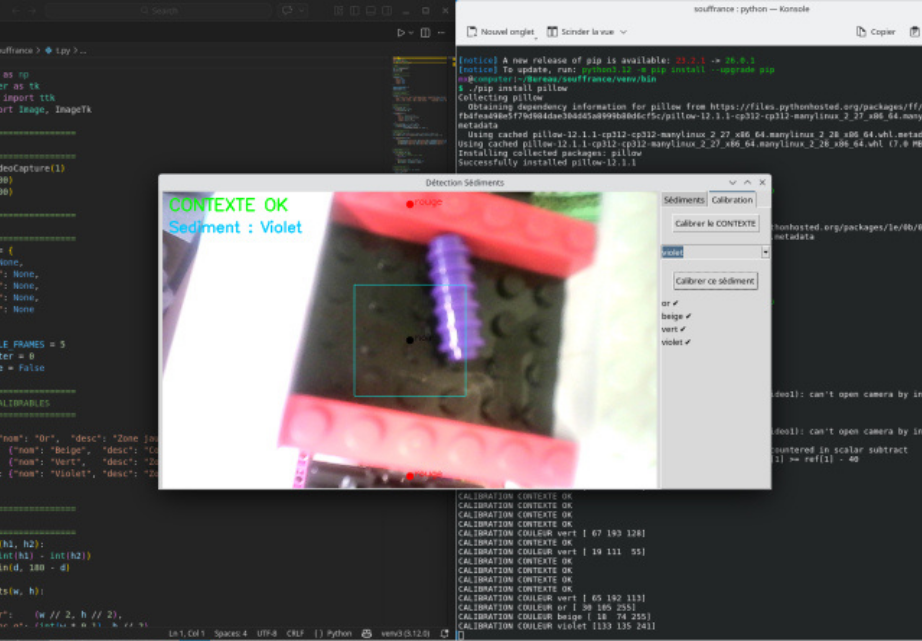Open the violet combobox dropdown arrow
922x641 pixels.
pos(765,252)
